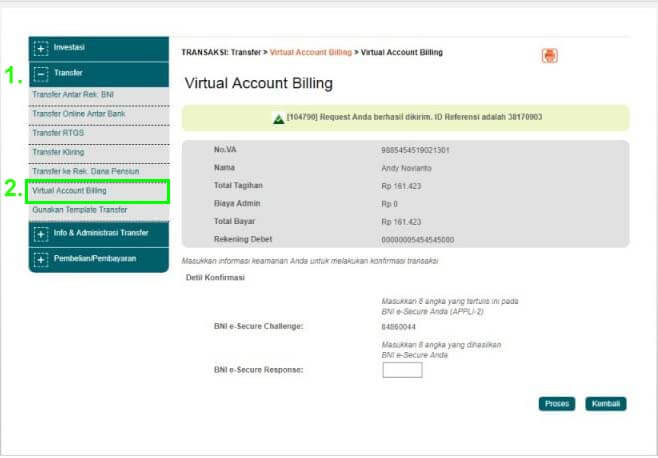Click the Proses button
658x458 pixels.
(557, 403)
